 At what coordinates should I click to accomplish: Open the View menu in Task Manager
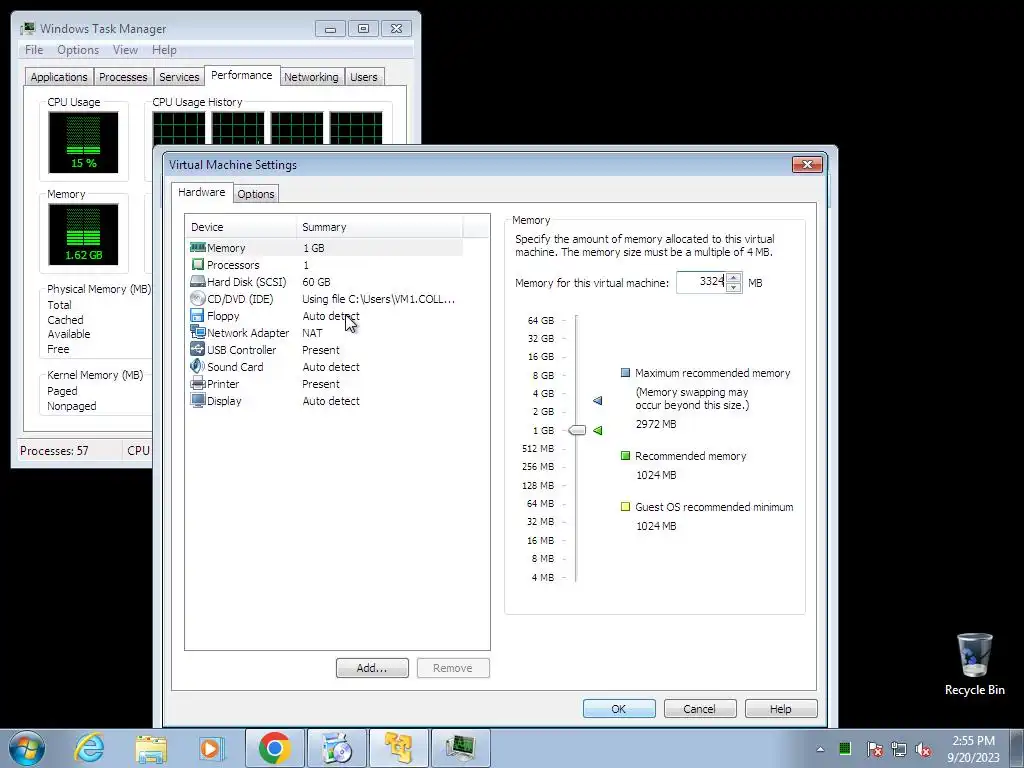(x=125, y=50)
